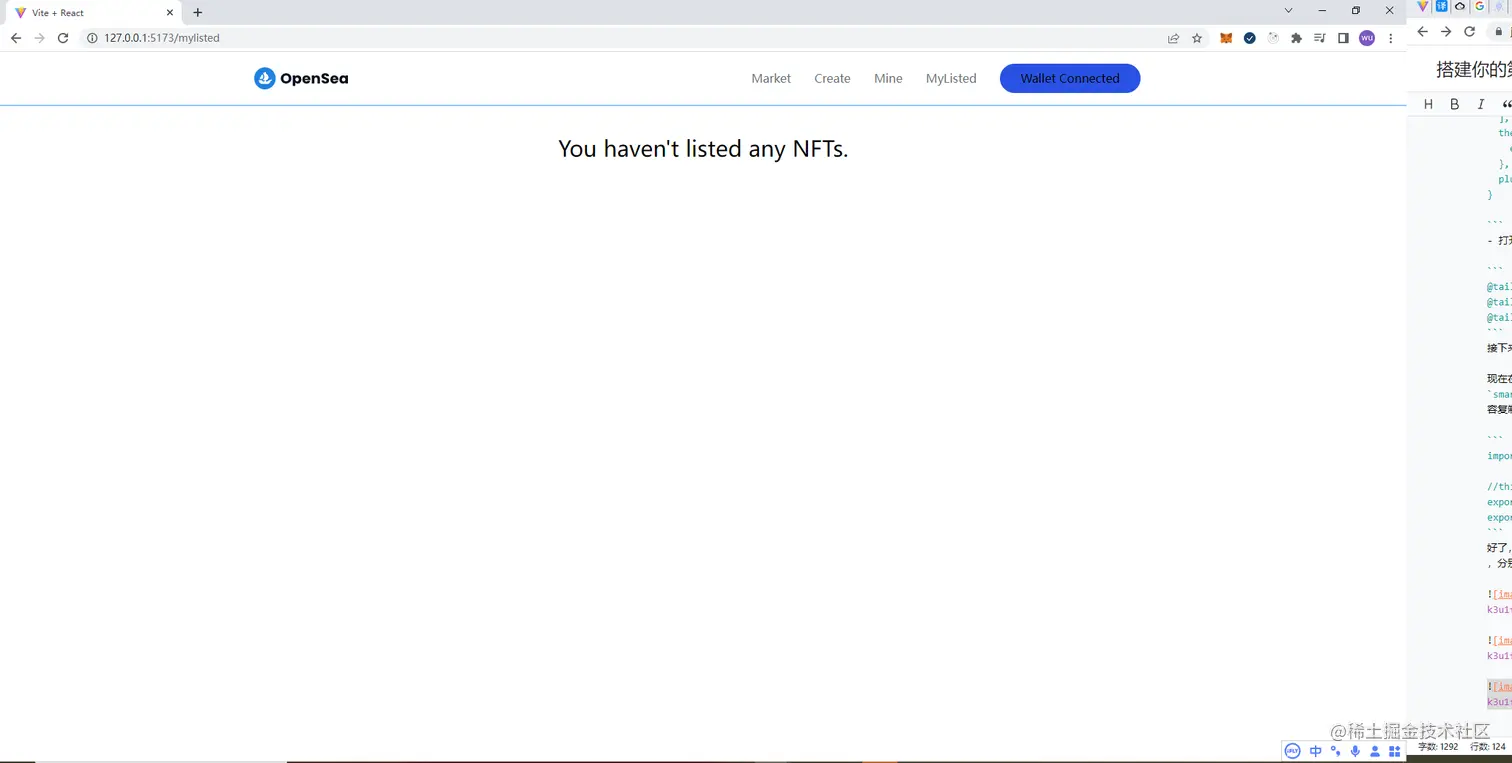View site information icon in address bar
Screen dimensions: 1512x763
(92, 38)
